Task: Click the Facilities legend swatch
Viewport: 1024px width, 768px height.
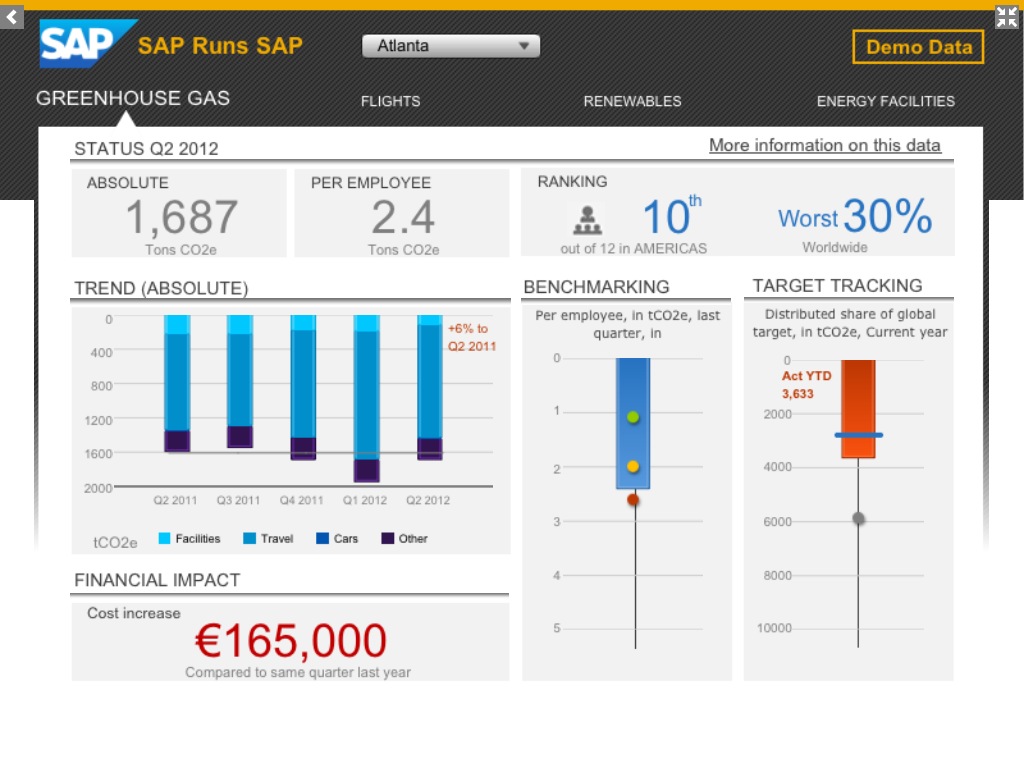Action: coord(165,538)
